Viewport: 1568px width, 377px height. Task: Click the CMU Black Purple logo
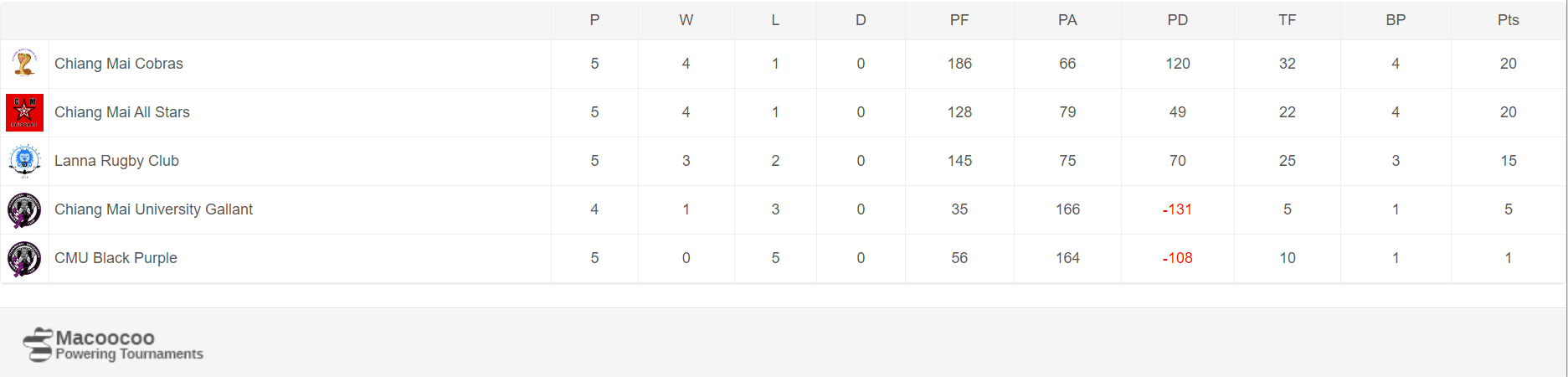point(24,258)
